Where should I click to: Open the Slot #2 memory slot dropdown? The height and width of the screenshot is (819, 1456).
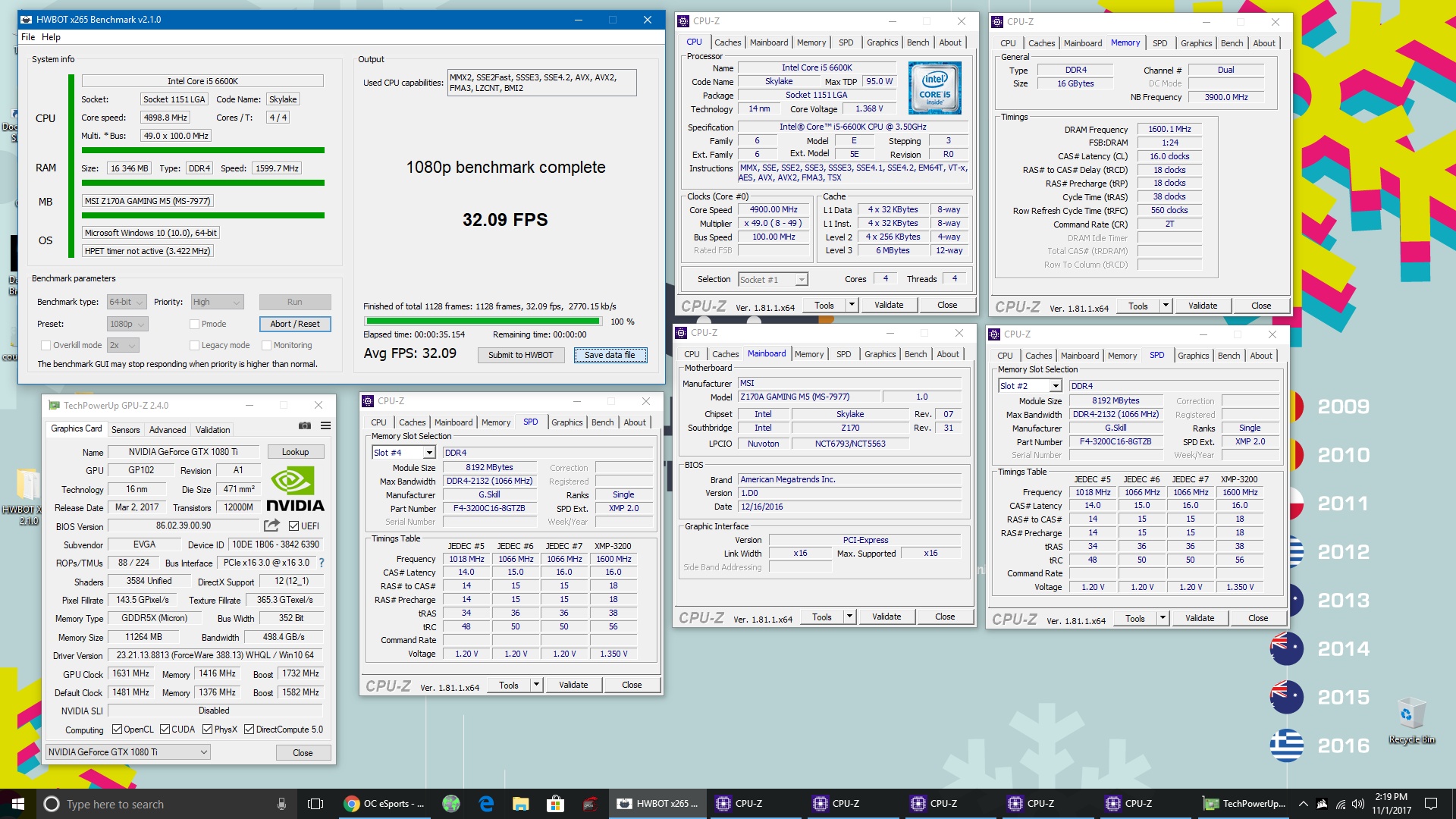click(1030, 386)
